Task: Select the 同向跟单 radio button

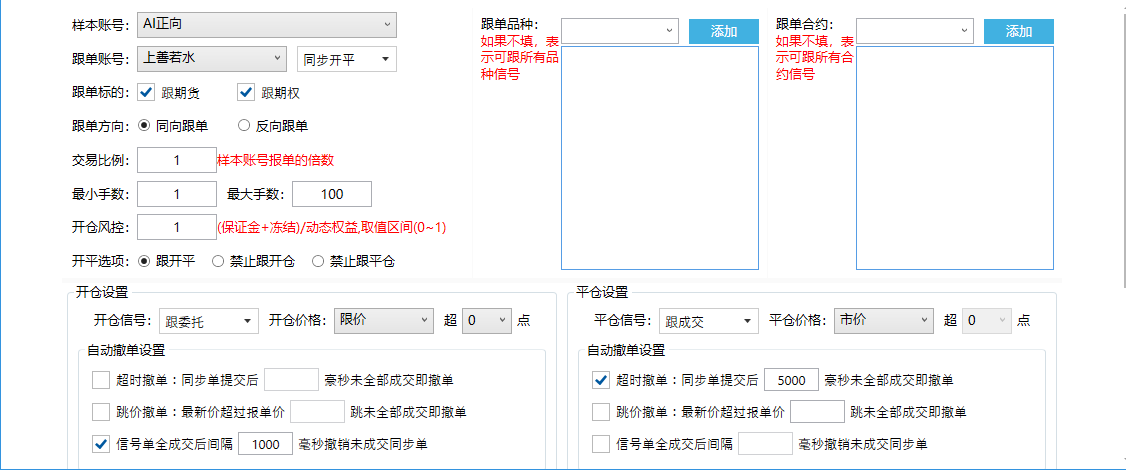Action: tap(144, 126)
